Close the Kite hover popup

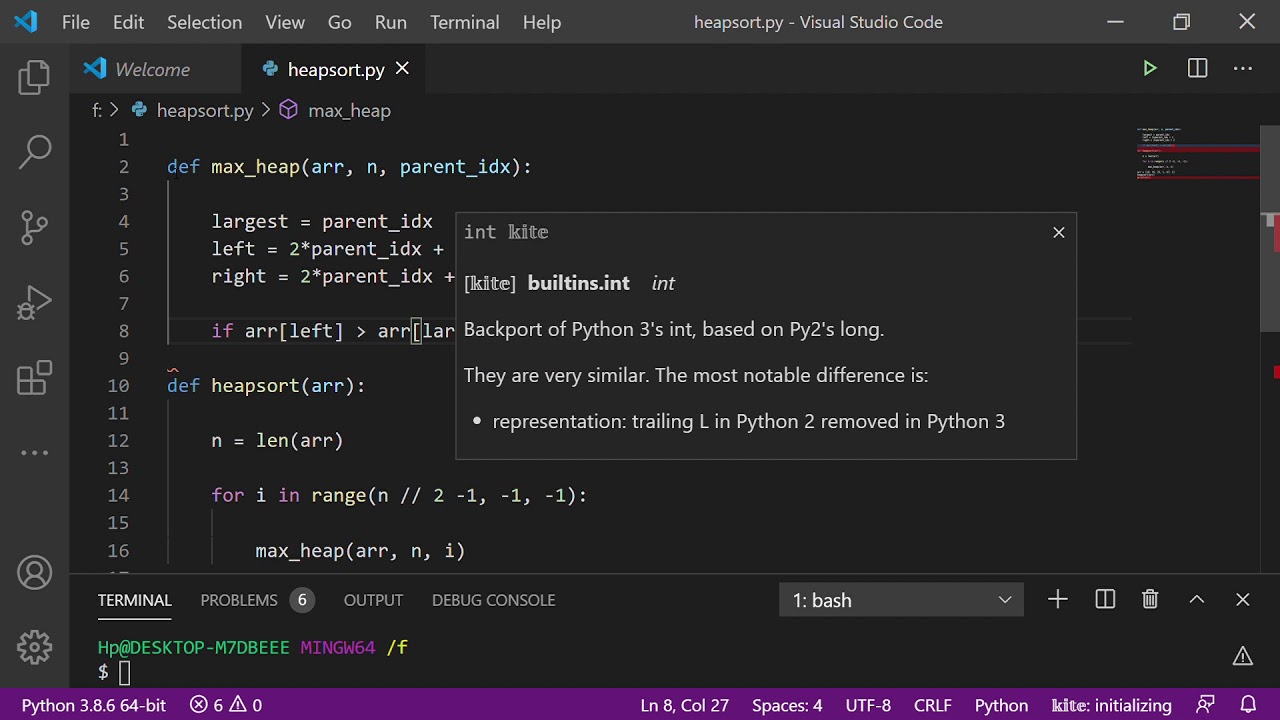click(1059, 232)
